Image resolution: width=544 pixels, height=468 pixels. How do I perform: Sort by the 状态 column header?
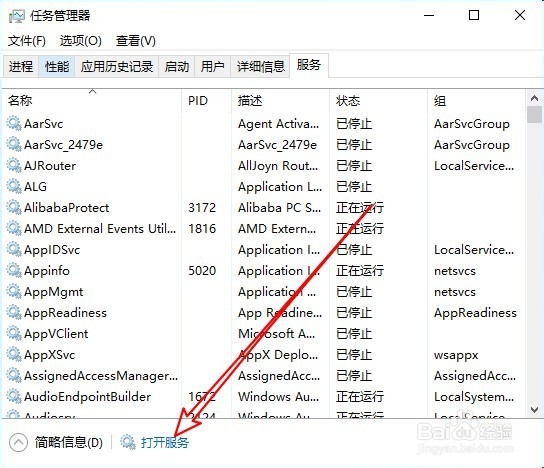pos(379,101)
